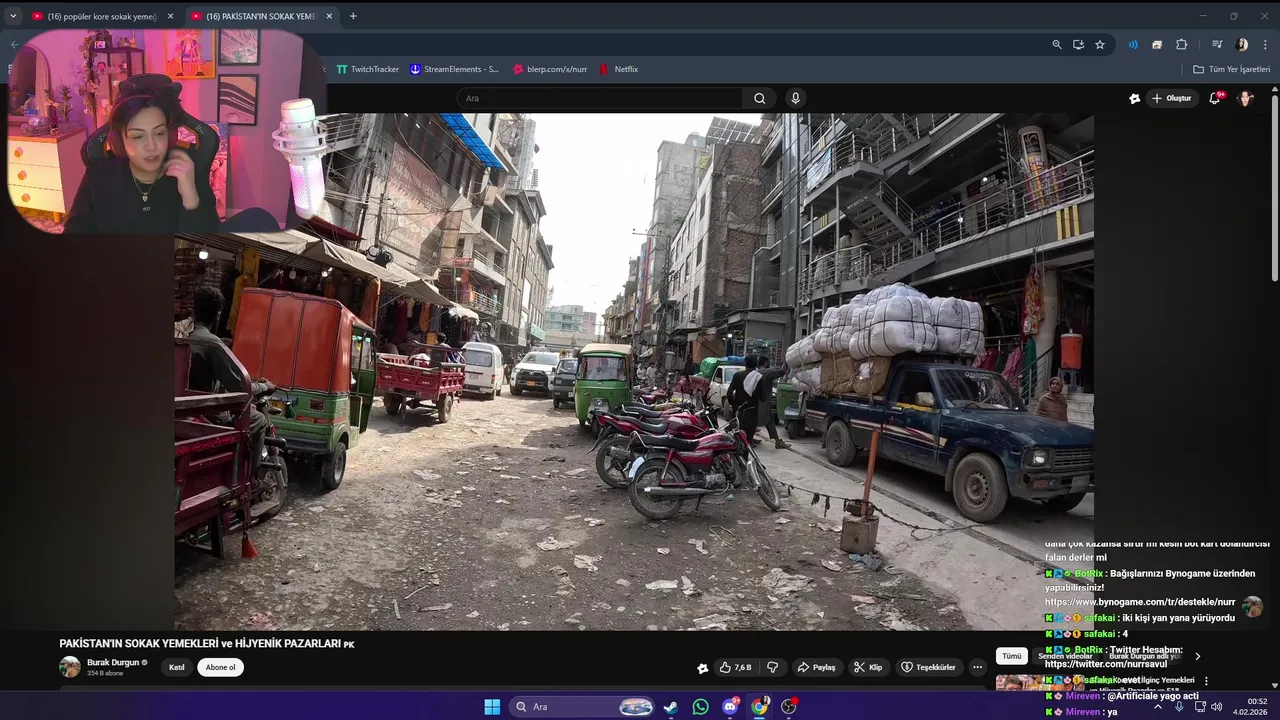
Task: Select the 'Senden videolar' filter chip
Action: pos(1064,656)
